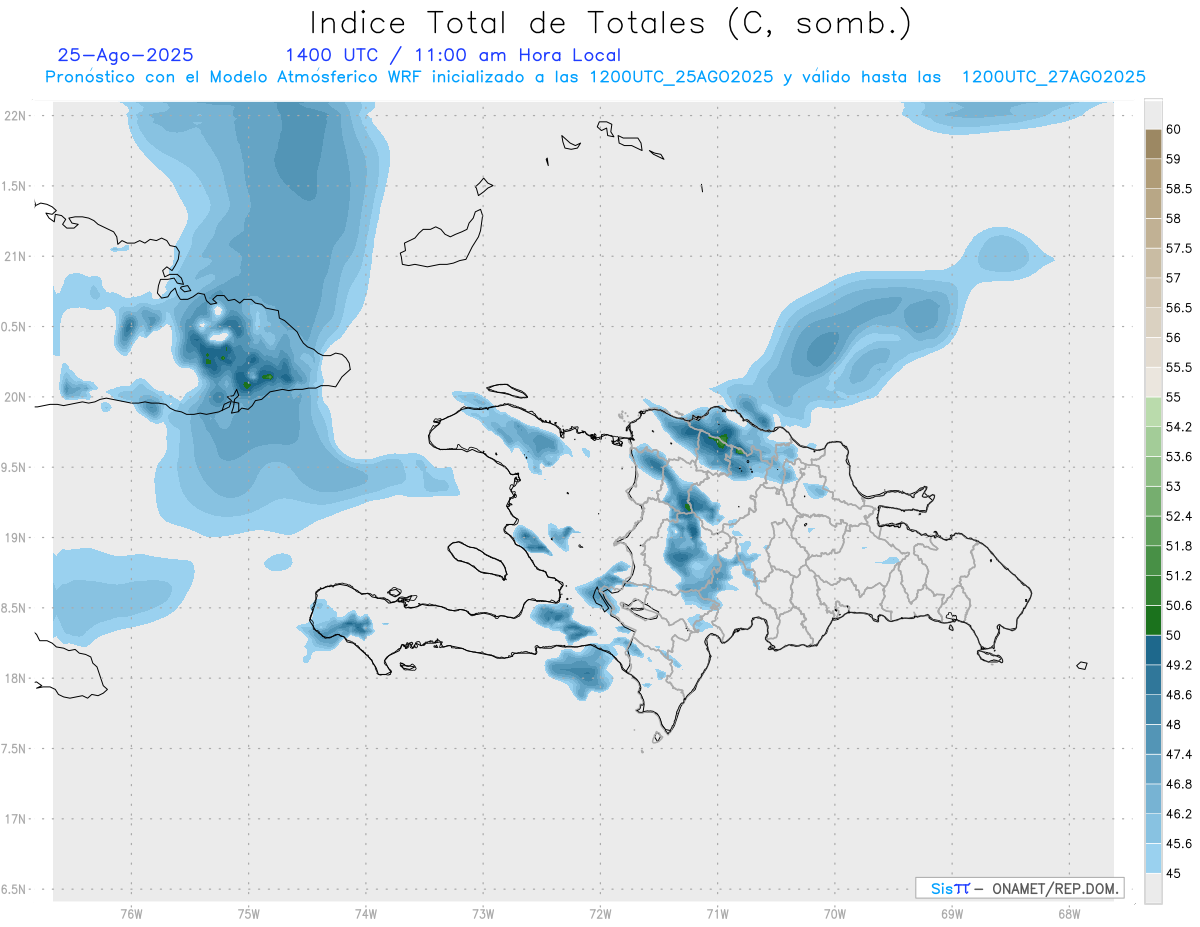Click the dark green swatch between 50 and 50.6
The height and width of the screenshot is (927, 1200).
1153,620
